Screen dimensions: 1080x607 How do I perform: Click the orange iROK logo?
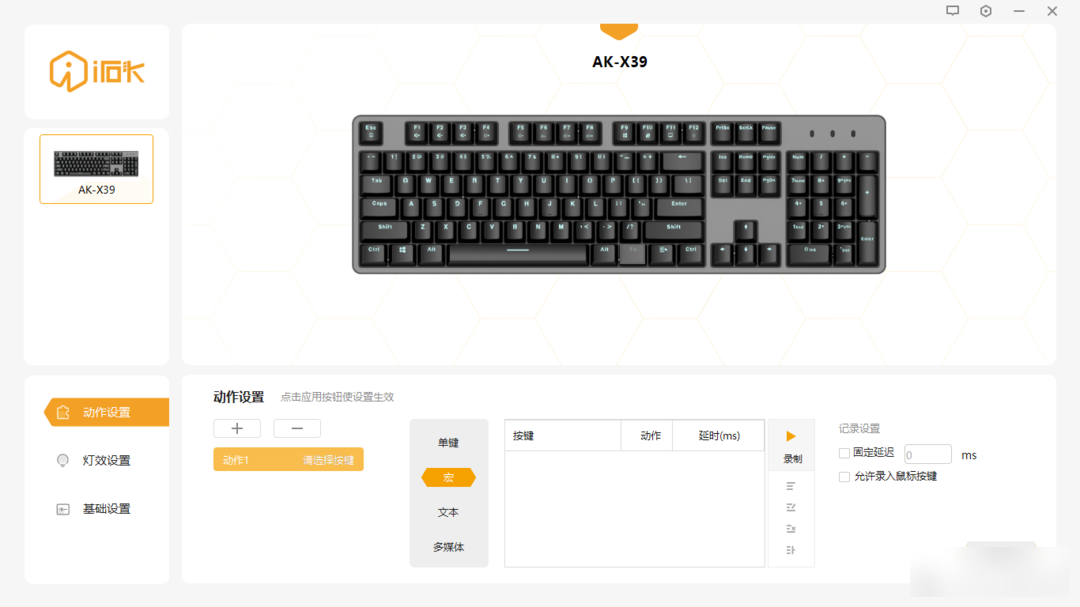96,71
